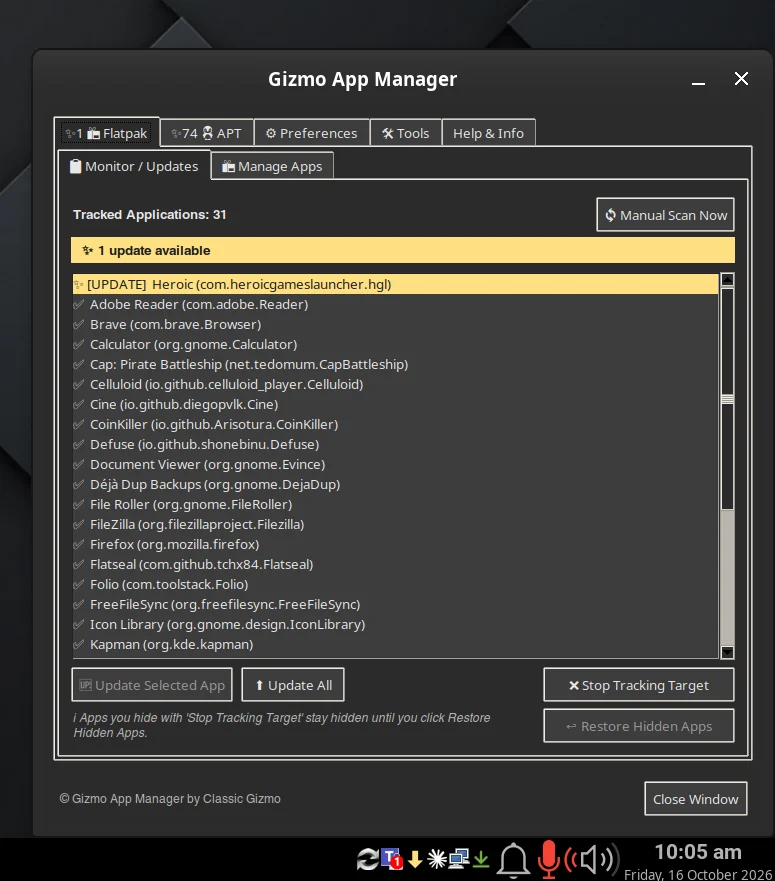Select Folio (com.toolstack.Folio) row
The width and height of the screenshot is (775, 881).
(395, 584)
